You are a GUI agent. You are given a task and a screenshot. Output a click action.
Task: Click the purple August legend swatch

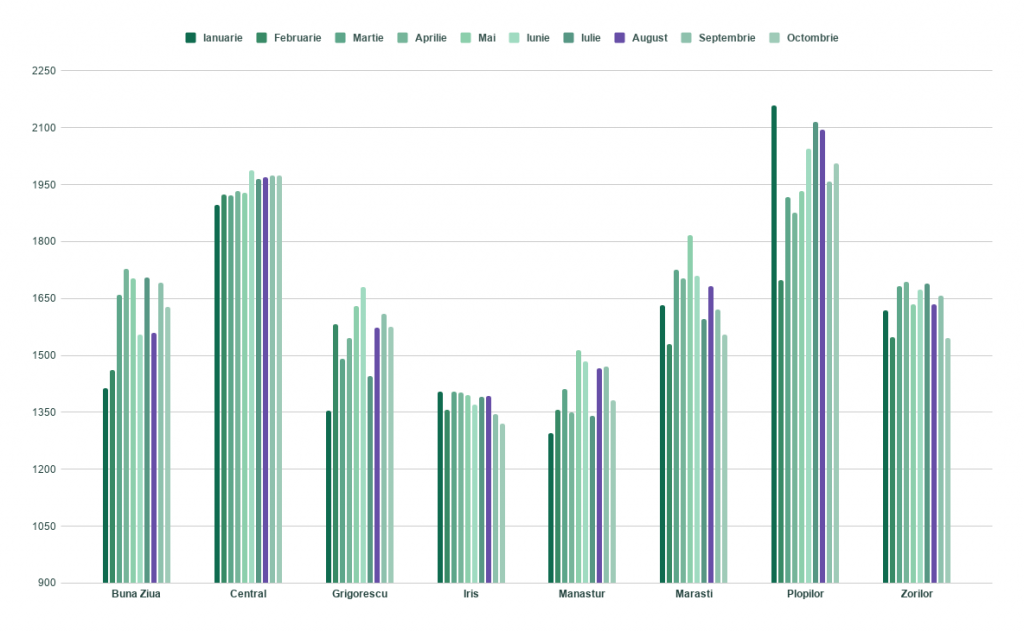619,38
